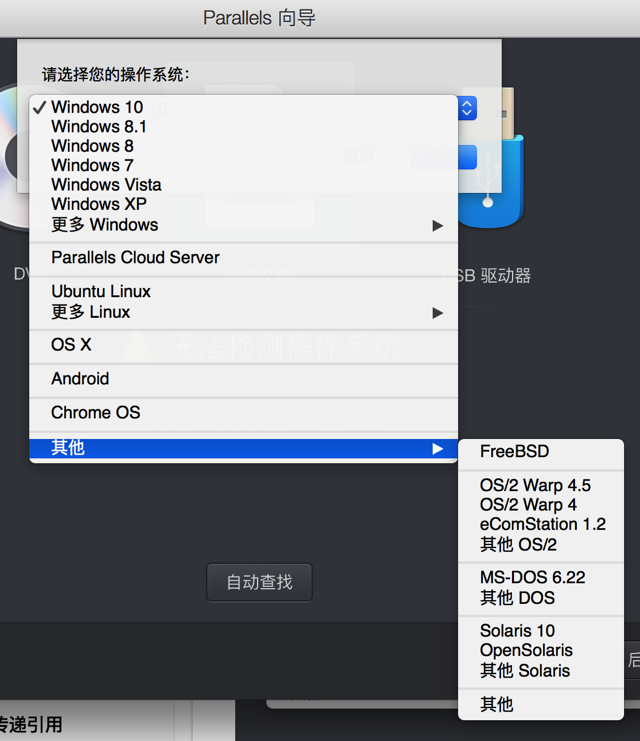
Task: Select Windows XP in the list
Action: click(243, 204)
